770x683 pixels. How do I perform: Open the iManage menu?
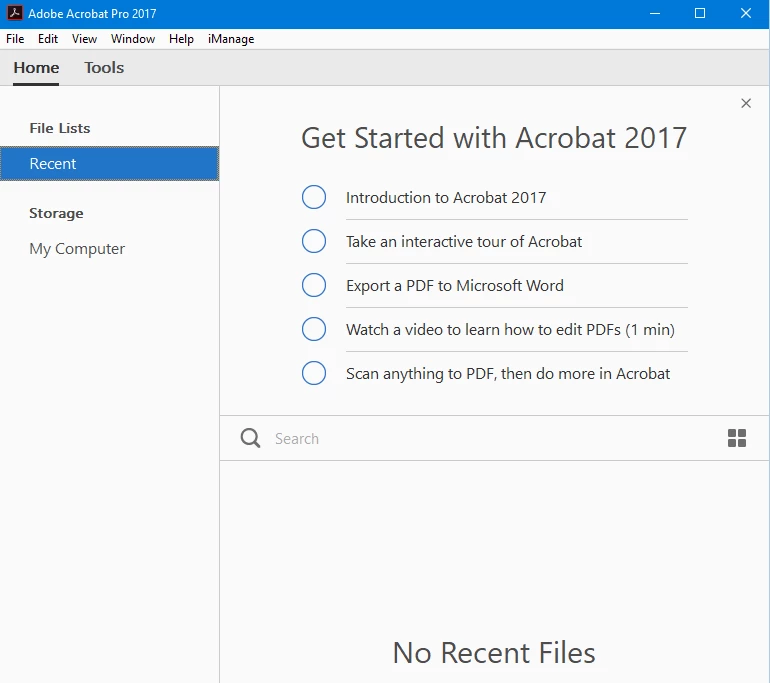(x=231, y=39)
